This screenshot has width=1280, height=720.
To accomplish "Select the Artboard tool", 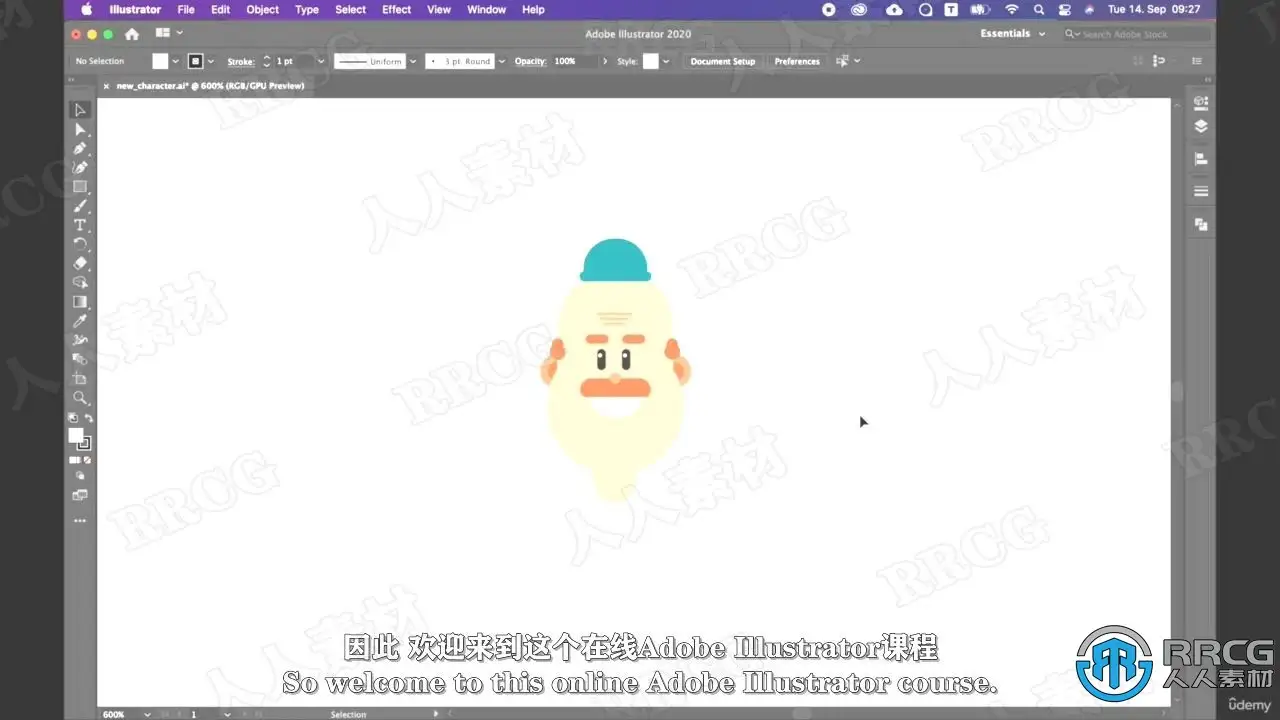I will [80, 379].
